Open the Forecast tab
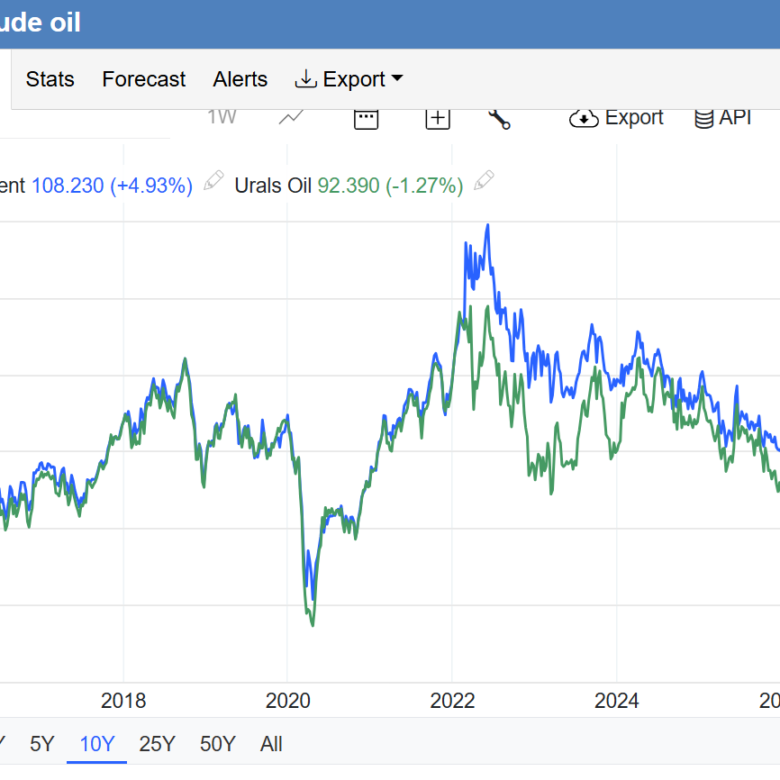This screenshot has width=780, height=780. [144, 79]
